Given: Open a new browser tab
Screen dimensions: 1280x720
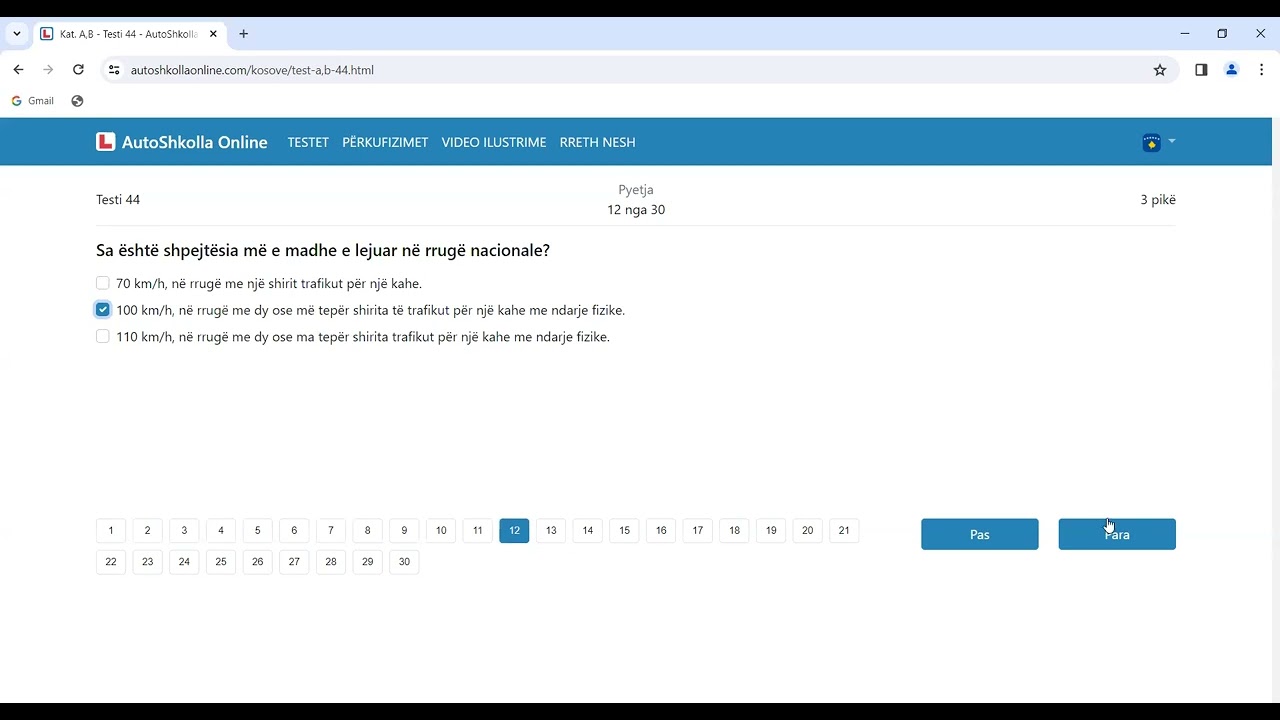Looking at the screenshot, I should pos(243,34).
